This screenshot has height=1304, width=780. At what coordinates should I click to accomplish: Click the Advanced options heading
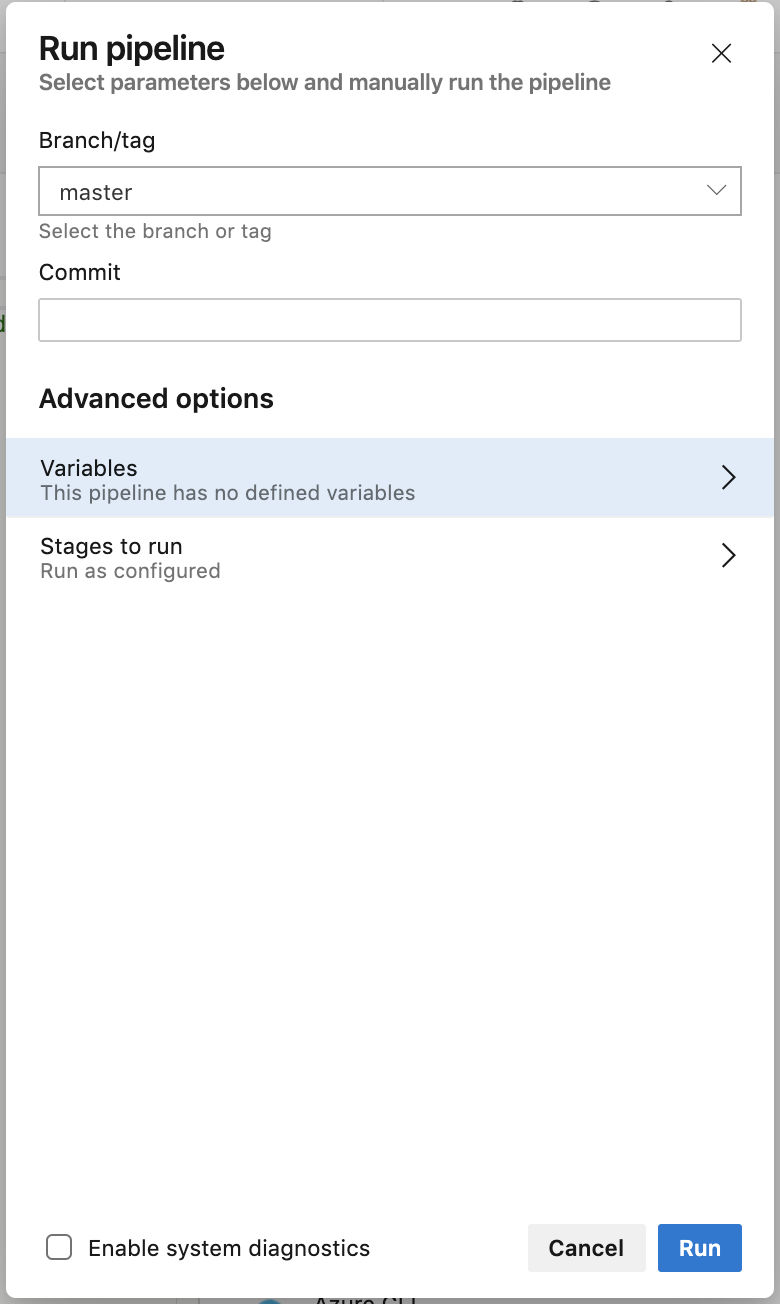(156, 399)
